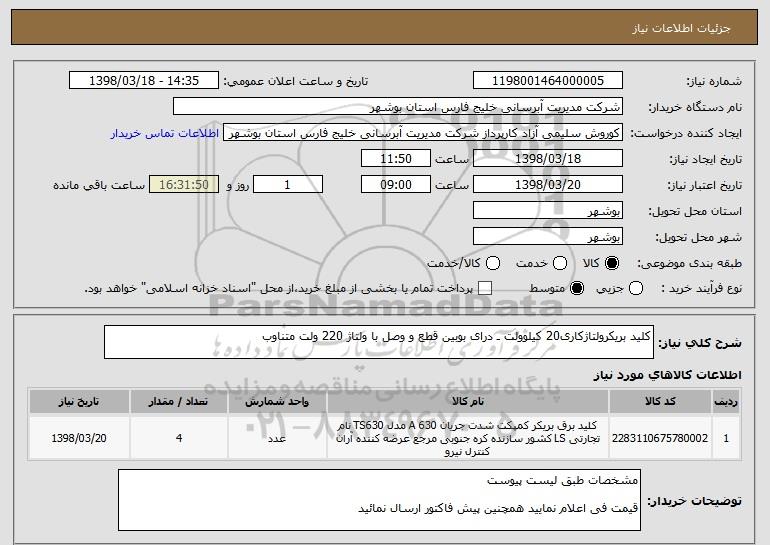Click the اطلاعات کالاهای مورد نیاز heading
Screen dimensions: 770x545
[667, 375]
